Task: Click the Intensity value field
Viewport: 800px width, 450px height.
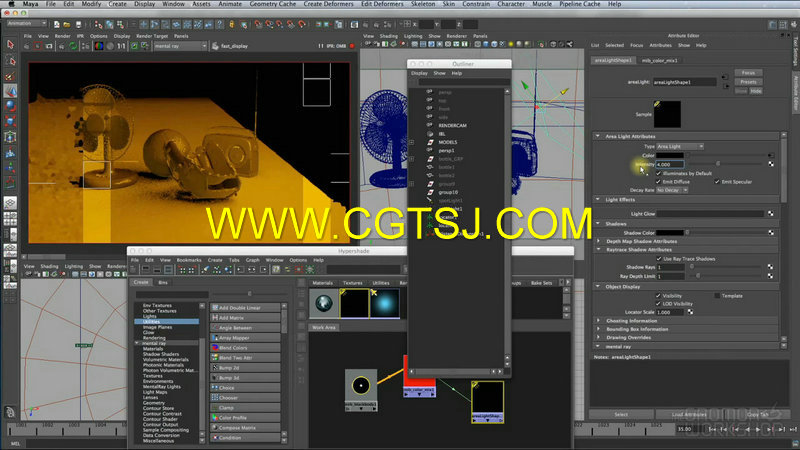Action: tap(670, 164)
